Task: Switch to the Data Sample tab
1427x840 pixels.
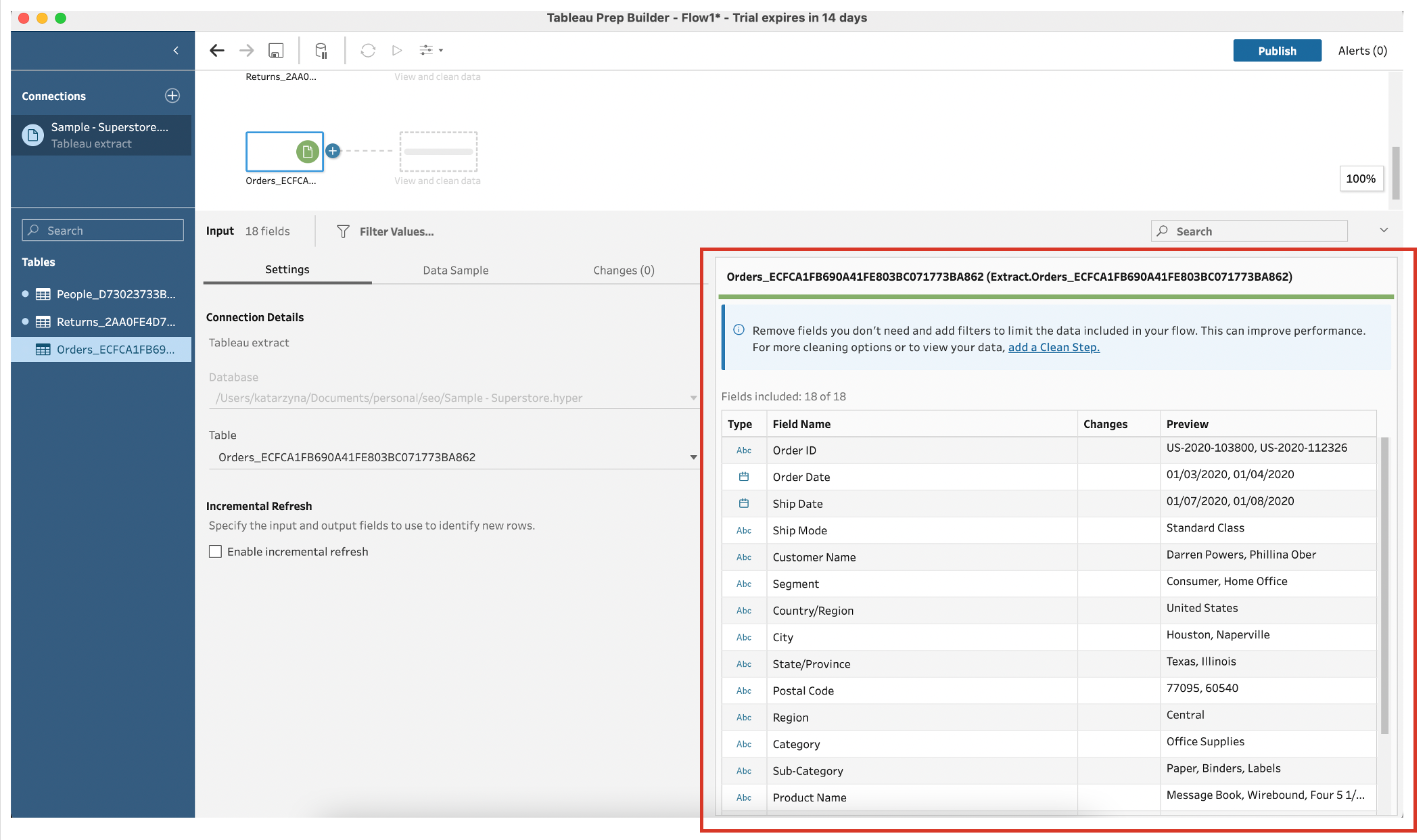Action: pyautogui.click(x=455, y=270)
